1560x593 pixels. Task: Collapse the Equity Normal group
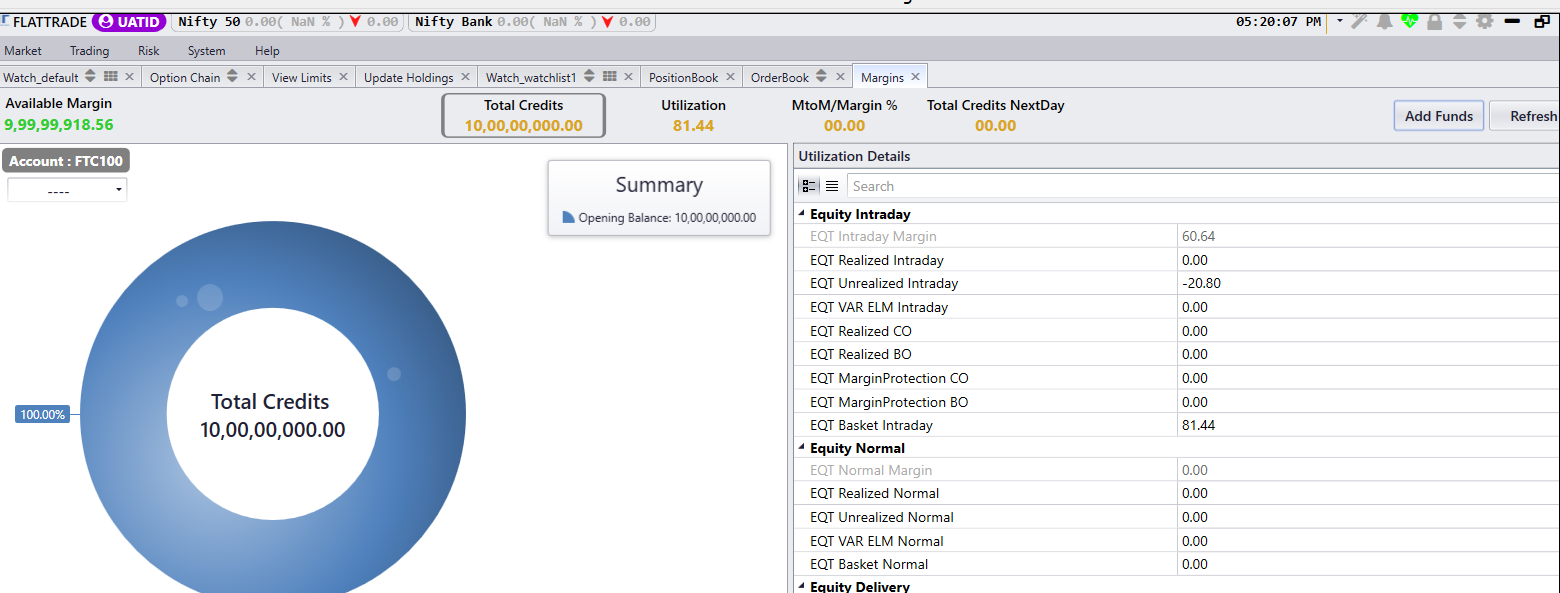801,448
